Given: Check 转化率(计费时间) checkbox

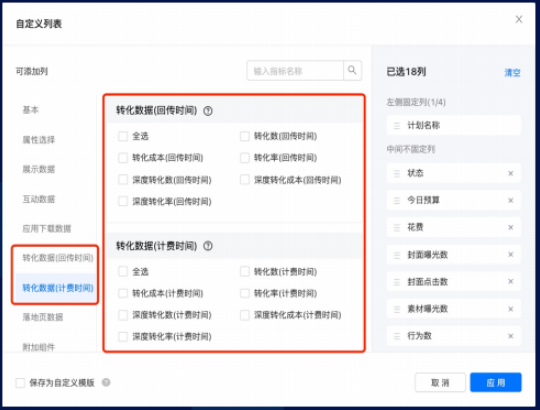Looking at the screenshot, I should tap(245, 293).
